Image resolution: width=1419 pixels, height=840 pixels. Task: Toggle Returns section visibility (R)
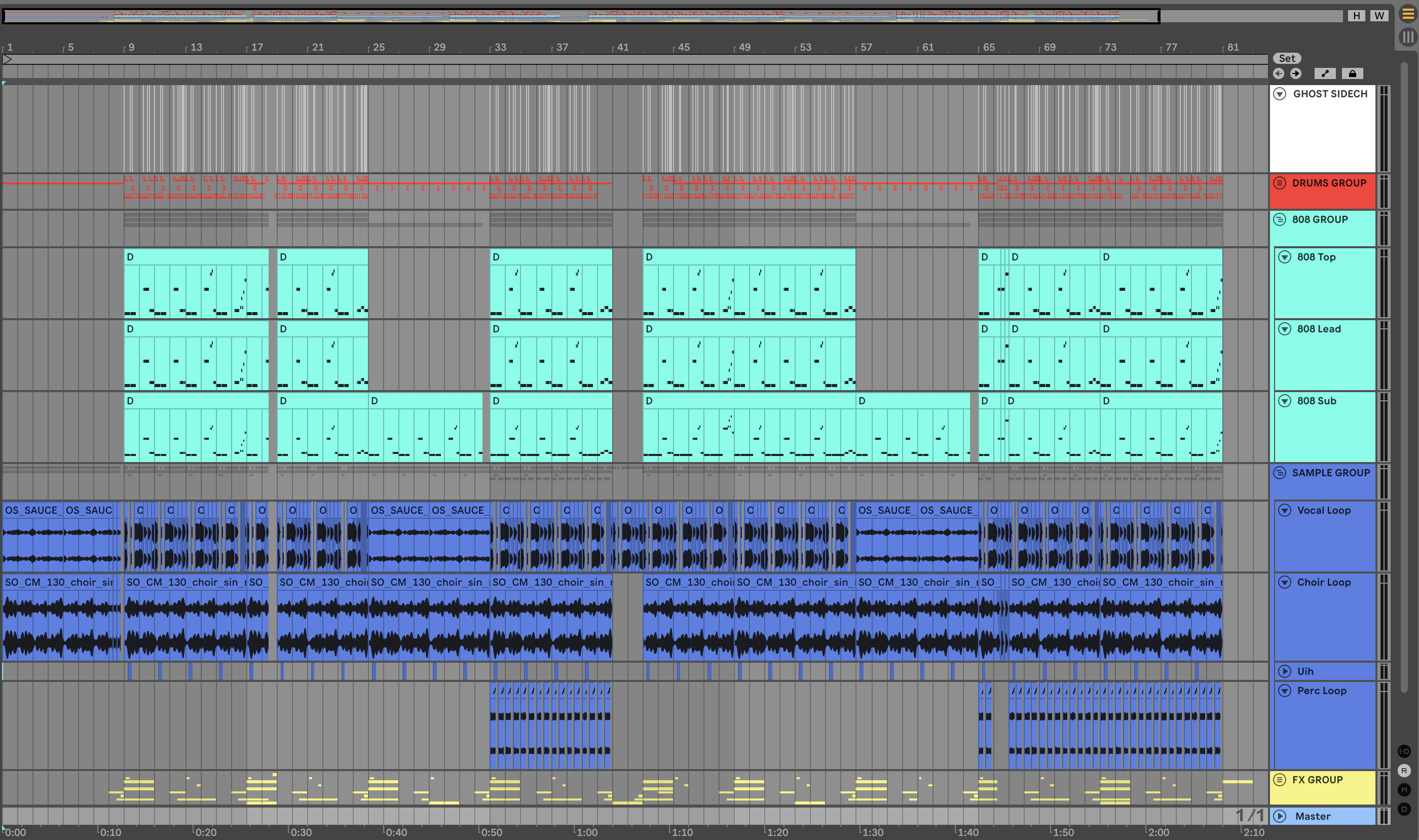[1404, 771]
